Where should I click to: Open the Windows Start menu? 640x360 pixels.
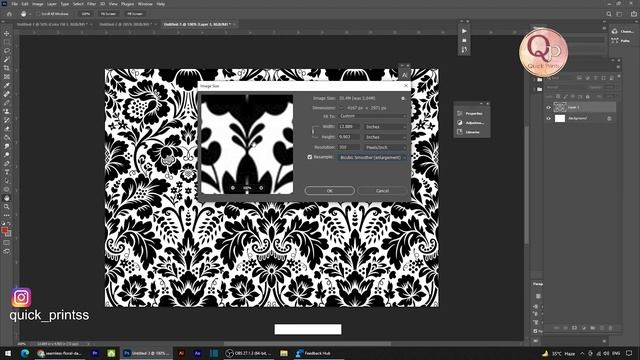point(7,353)
